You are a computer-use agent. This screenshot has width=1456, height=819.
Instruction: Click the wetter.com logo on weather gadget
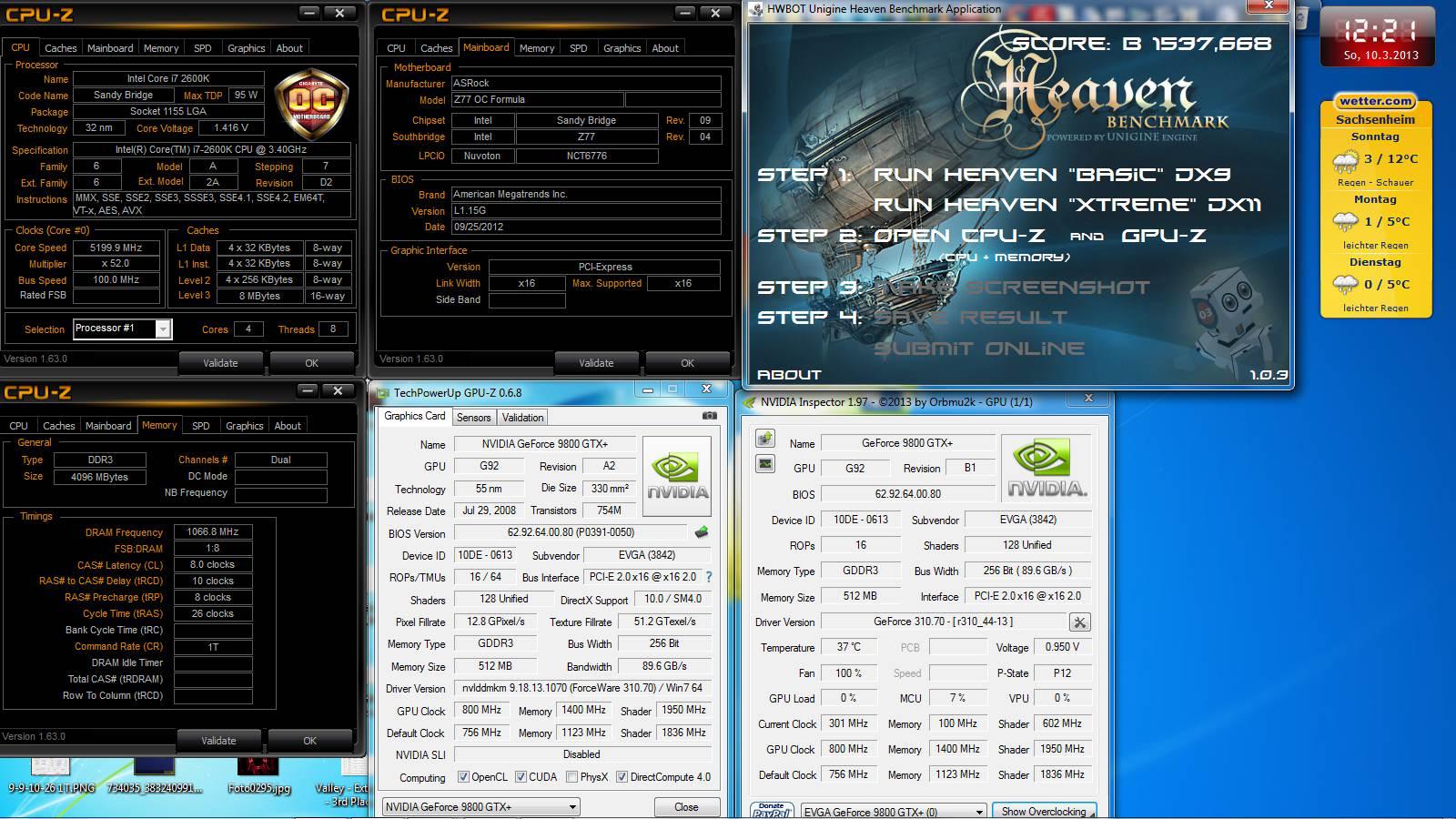1375,101
